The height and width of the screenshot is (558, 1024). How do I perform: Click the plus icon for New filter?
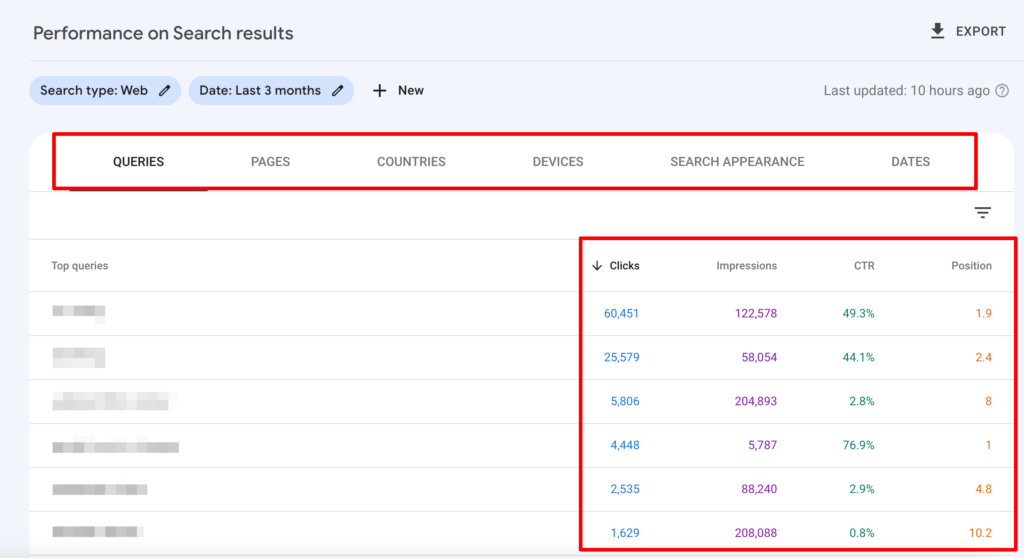[379, 91]
